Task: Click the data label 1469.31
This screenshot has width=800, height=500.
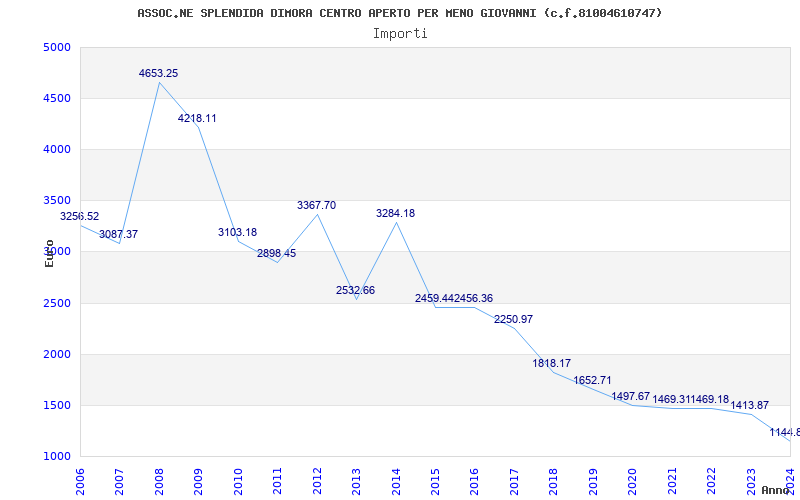Action: (671, 399)
